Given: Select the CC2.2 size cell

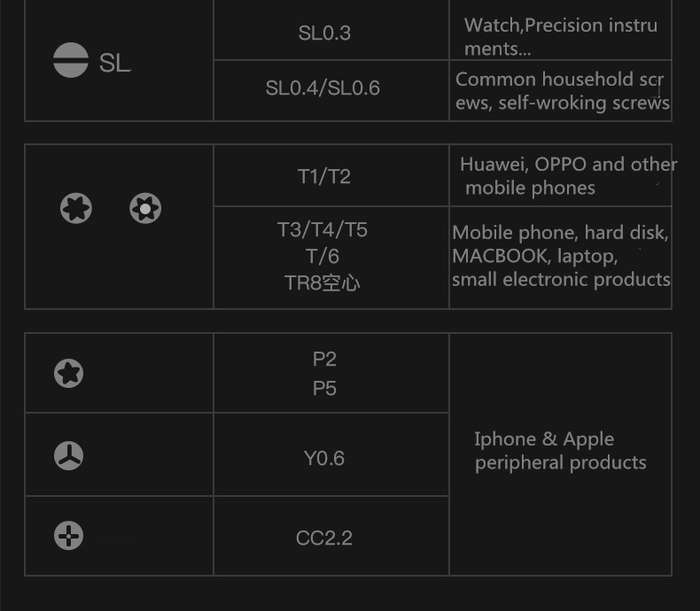Looking at the screenshot, I should (x=331, y=536).
